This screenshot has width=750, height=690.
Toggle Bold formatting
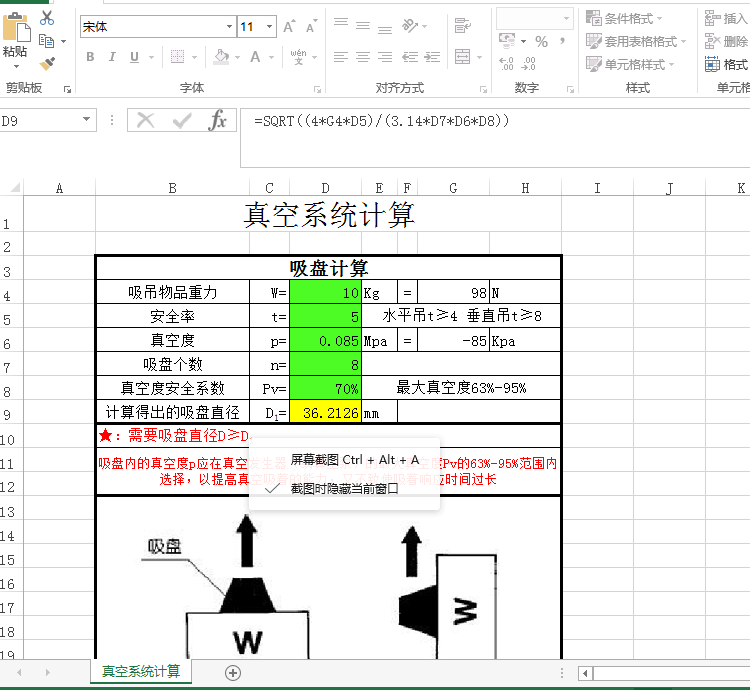click(x=89, y=57)
